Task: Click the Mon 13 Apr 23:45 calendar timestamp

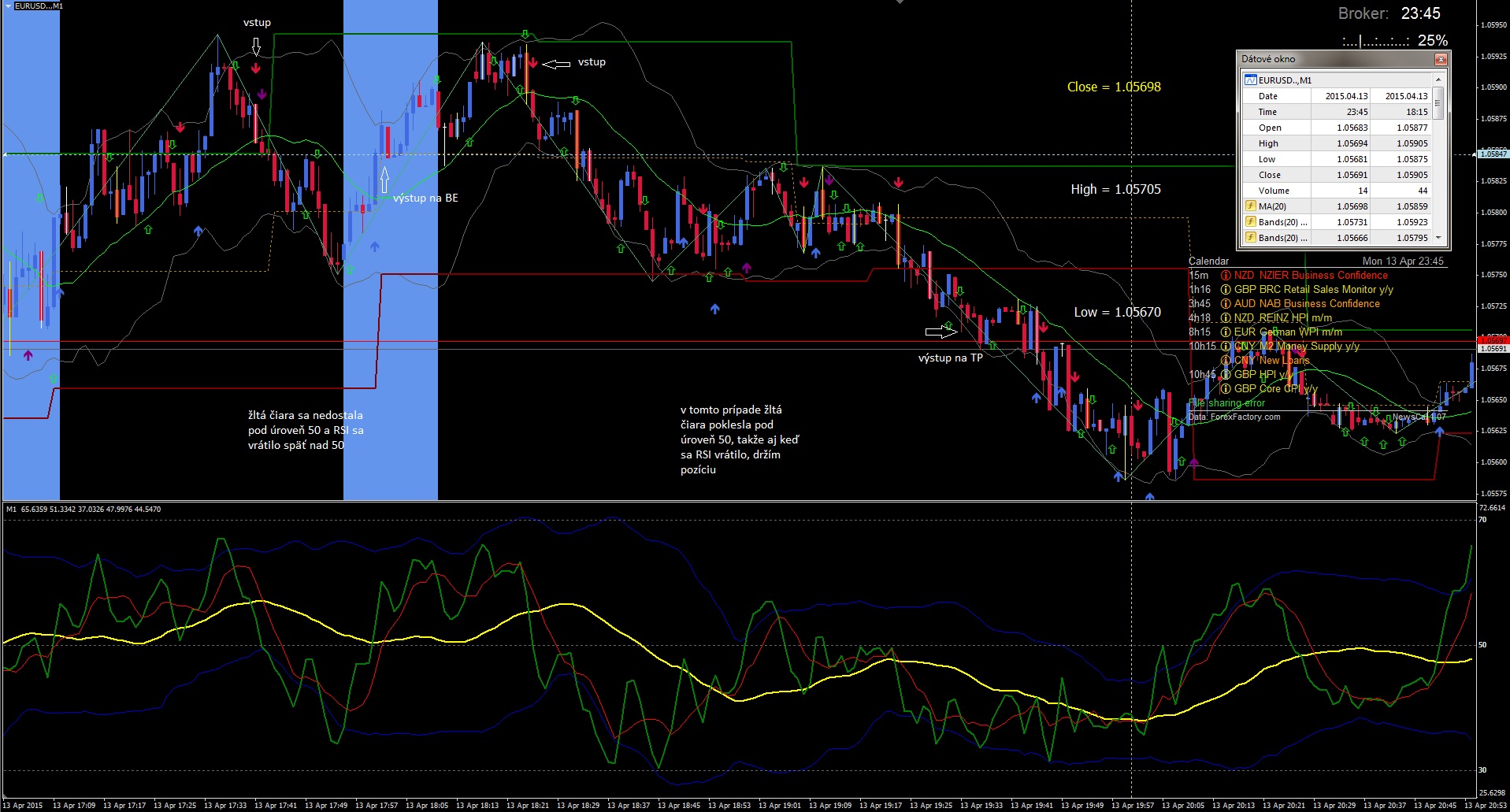Action: tap(1403, 261)
